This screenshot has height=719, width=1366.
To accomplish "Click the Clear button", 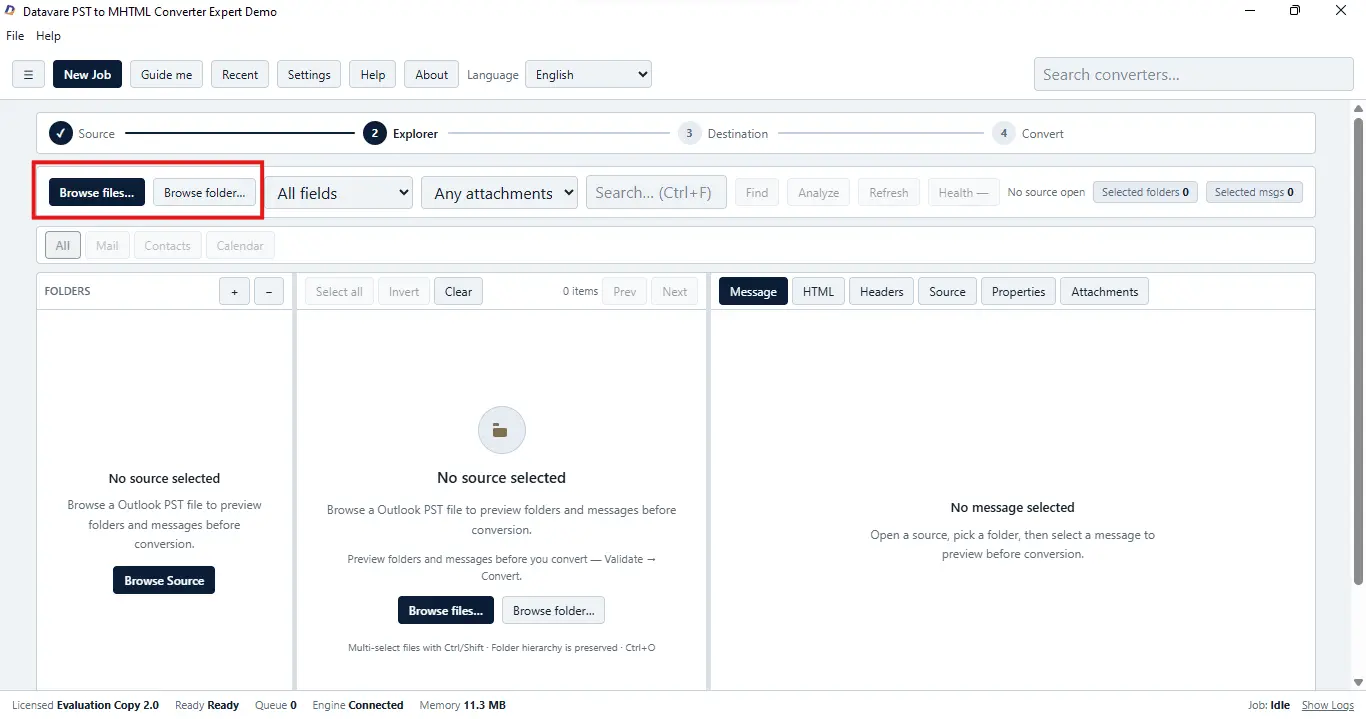I will pos(458,291).
